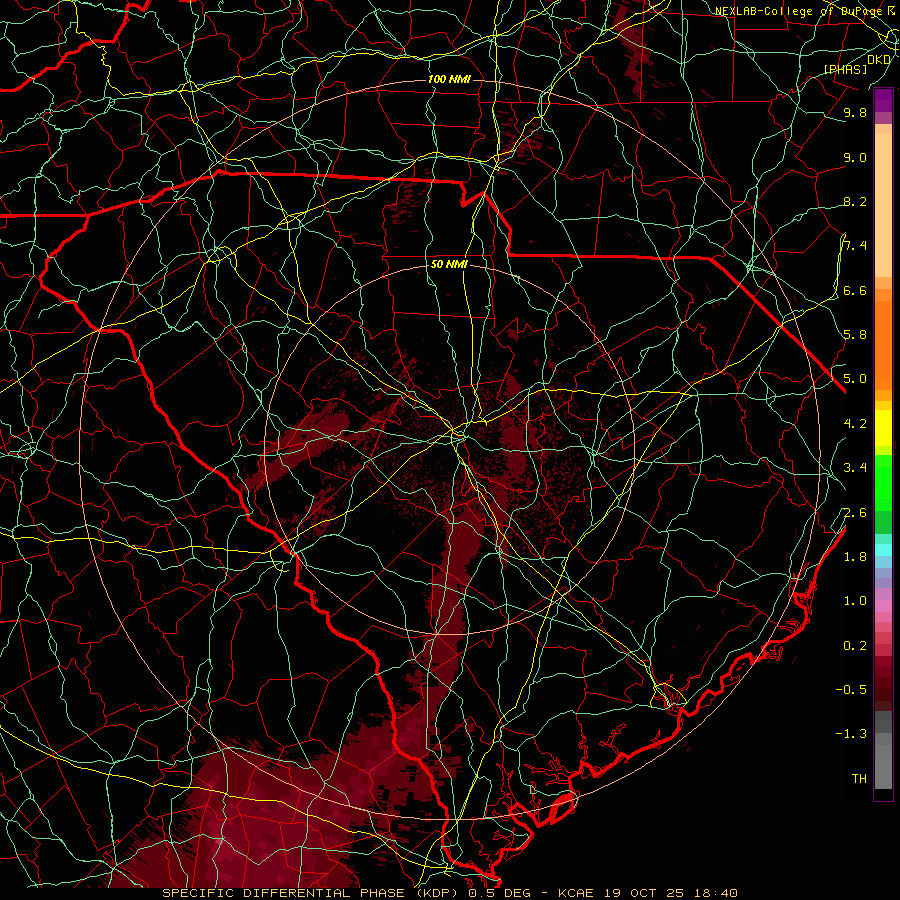Click the 4.2 value on the color scale

click(x=855, y=424)
